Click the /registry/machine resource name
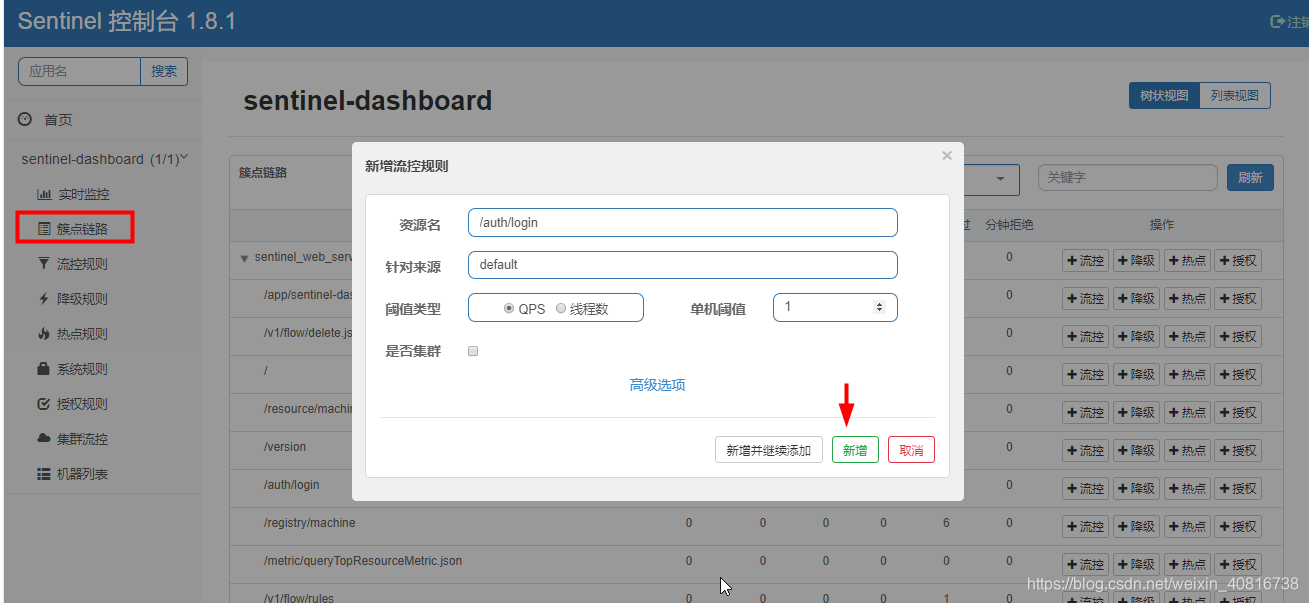 point(309,523)
